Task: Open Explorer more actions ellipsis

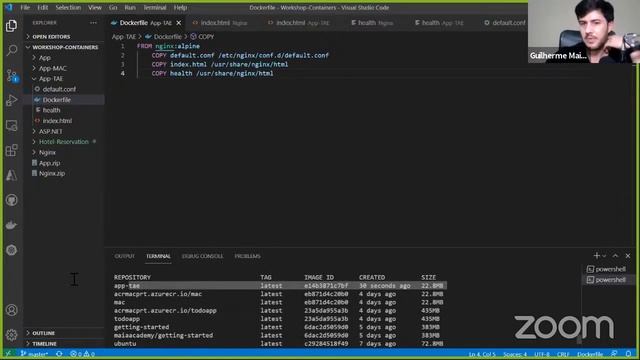Action: 93,23
